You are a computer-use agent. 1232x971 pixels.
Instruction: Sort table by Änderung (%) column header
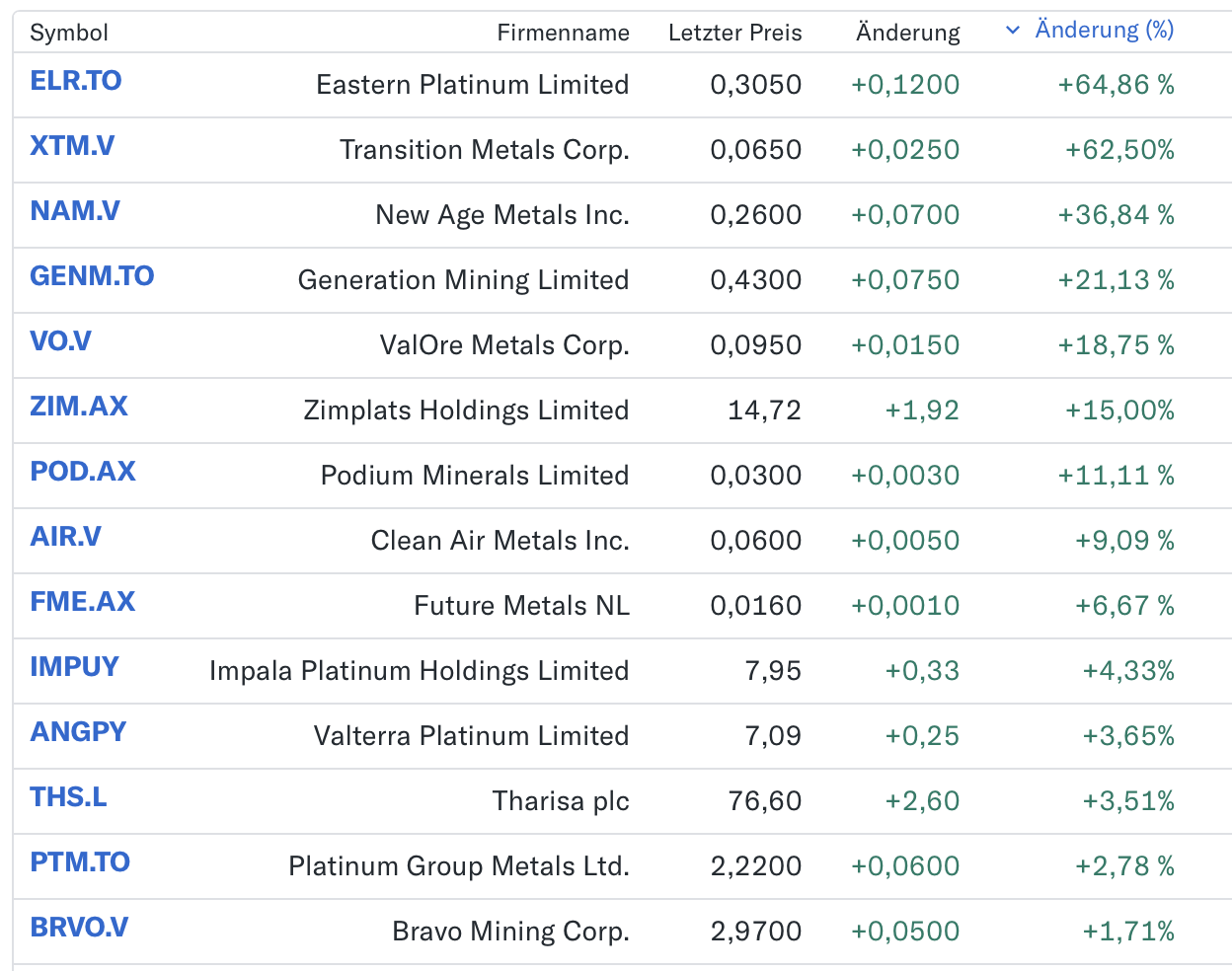coord(1104,31)
